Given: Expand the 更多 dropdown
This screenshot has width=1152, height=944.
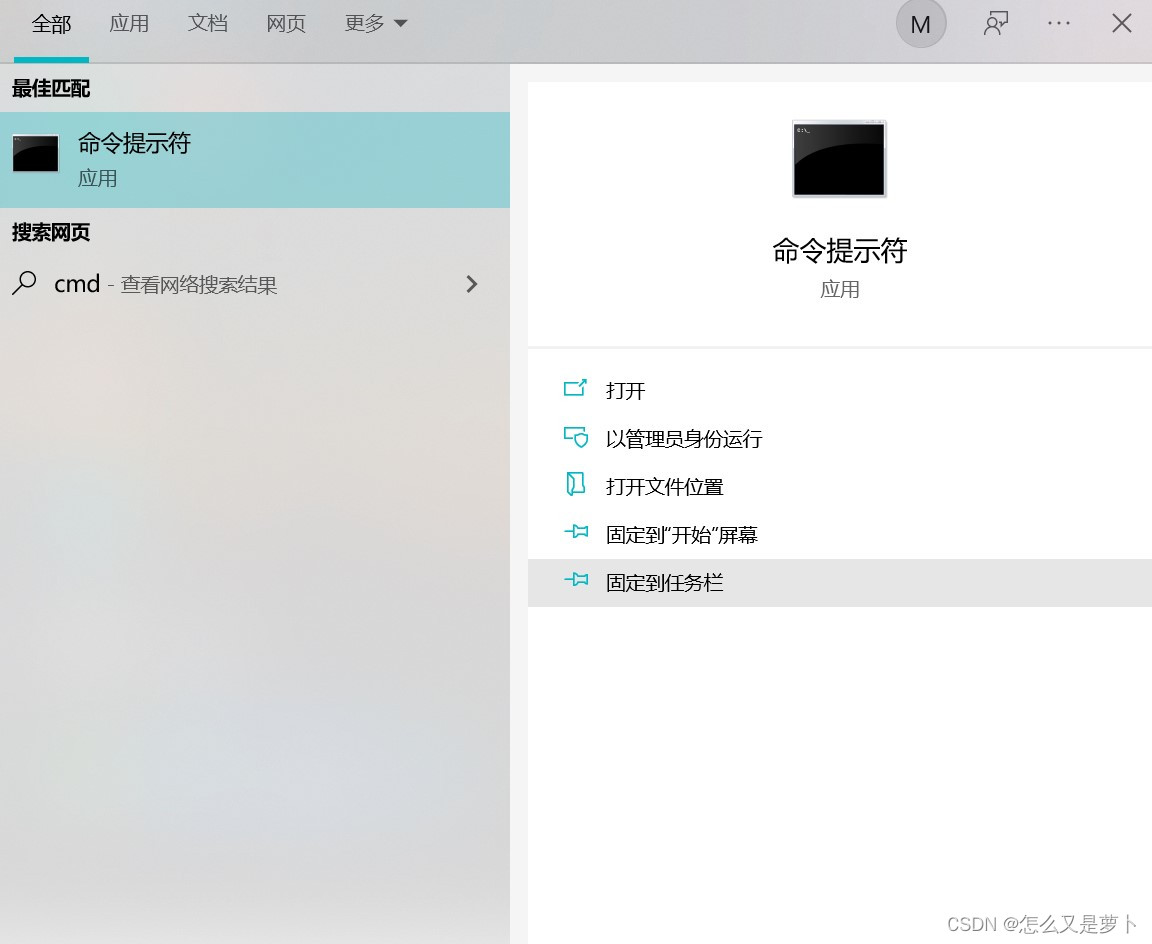Looking at the screenshot, I should pos(375,24).
